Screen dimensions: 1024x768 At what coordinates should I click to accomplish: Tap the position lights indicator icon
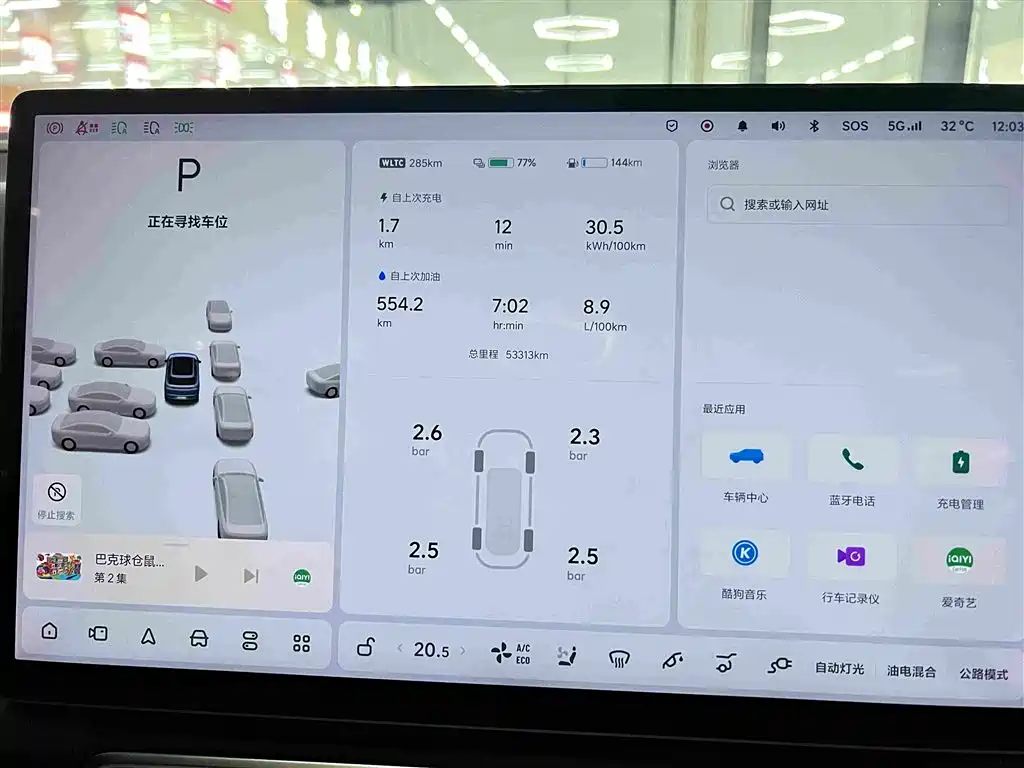click(x=184, y=128)
